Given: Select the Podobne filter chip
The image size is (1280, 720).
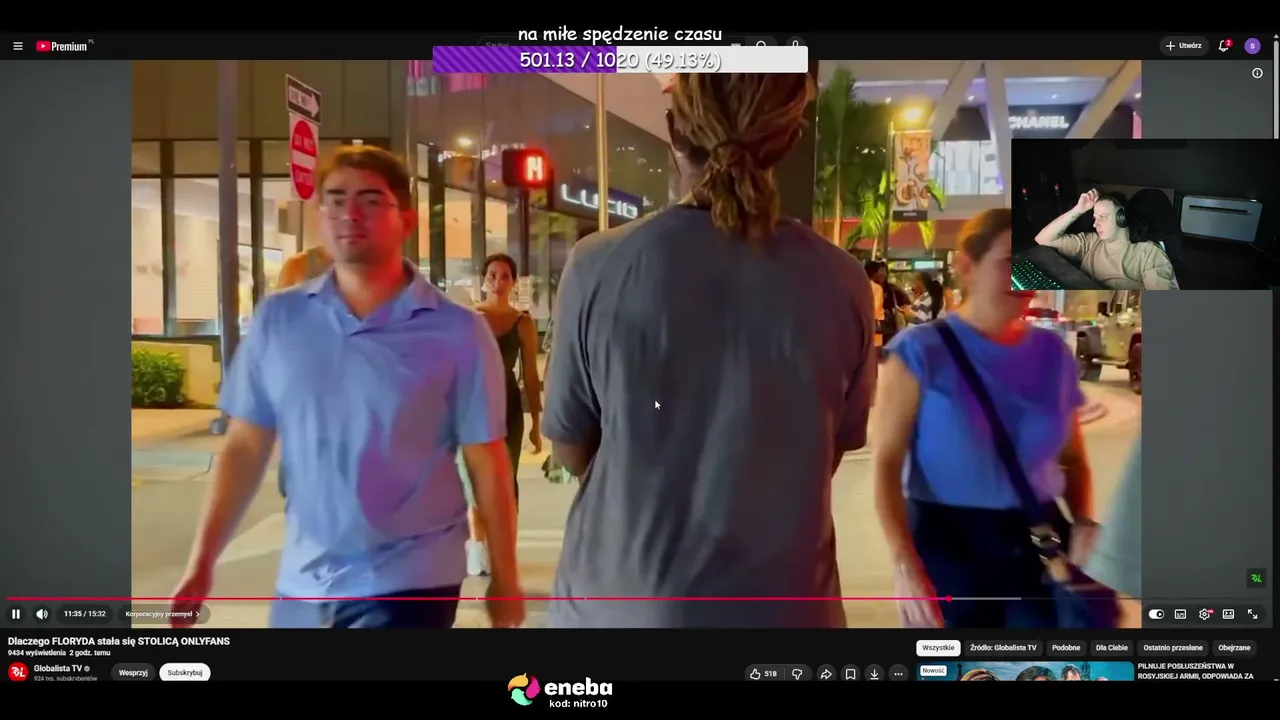Looking at the screenshot, I should pyautogui.click(x=1066, y=648).
